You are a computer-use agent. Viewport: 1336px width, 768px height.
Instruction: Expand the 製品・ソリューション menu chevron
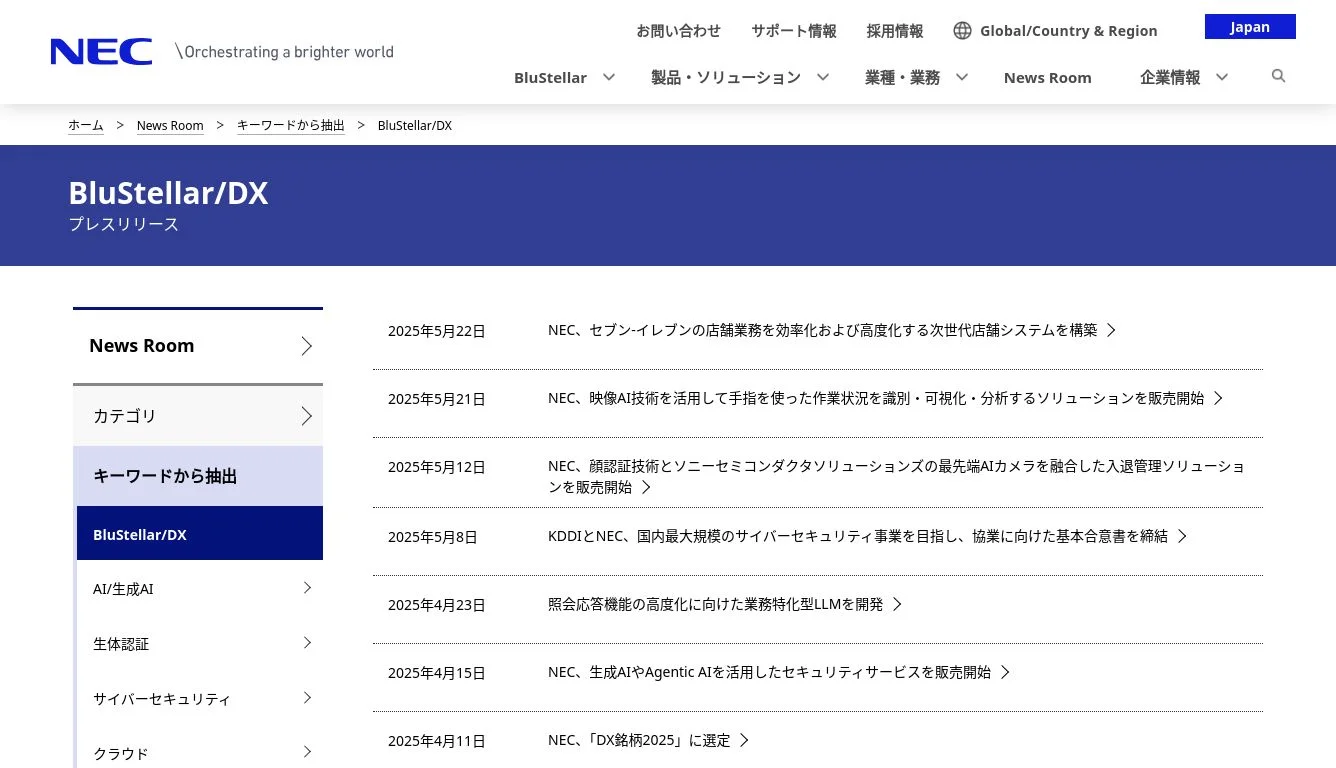coord(823,77)
